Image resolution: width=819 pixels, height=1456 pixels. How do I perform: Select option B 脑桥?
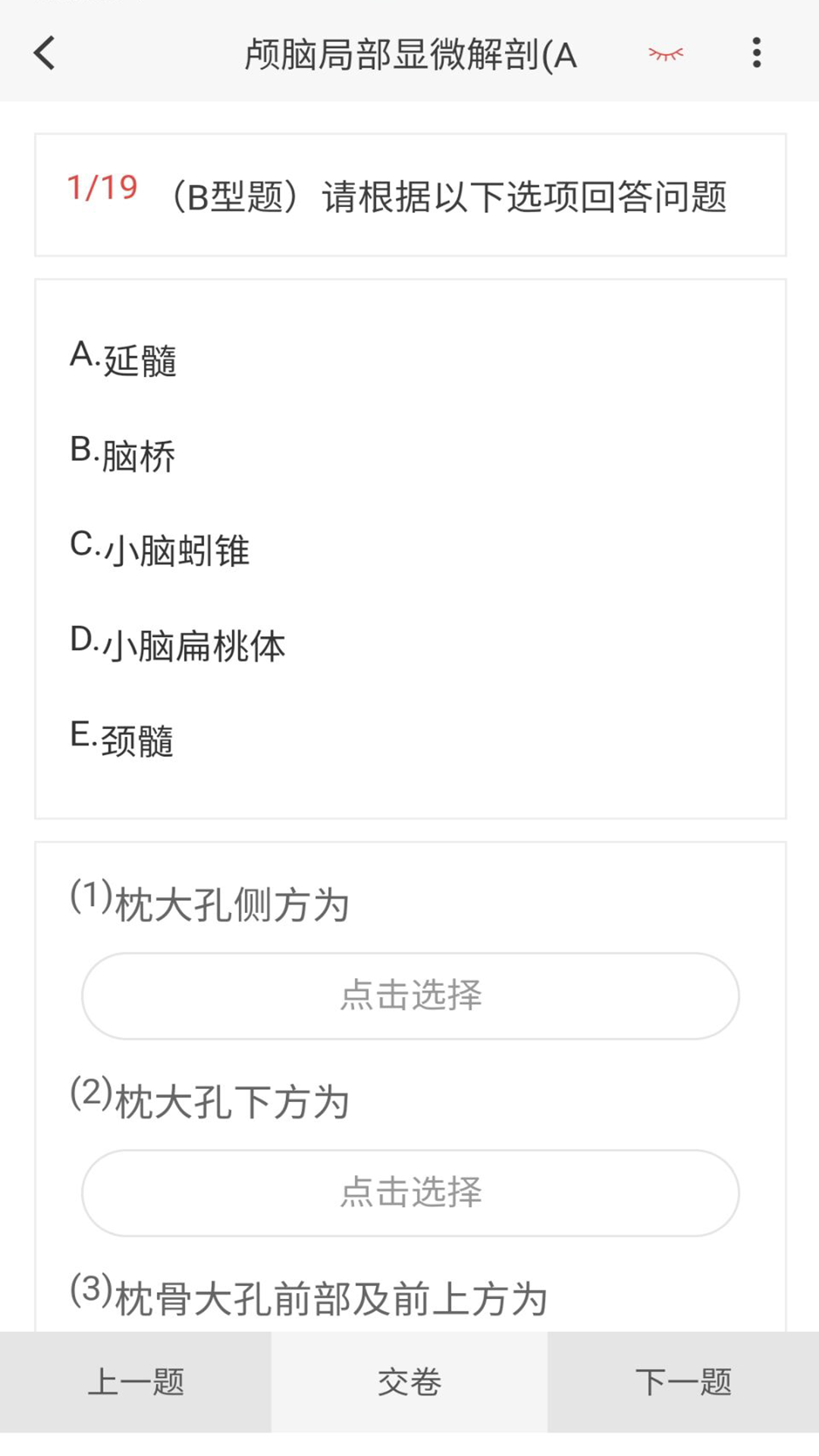click(121, 453)
